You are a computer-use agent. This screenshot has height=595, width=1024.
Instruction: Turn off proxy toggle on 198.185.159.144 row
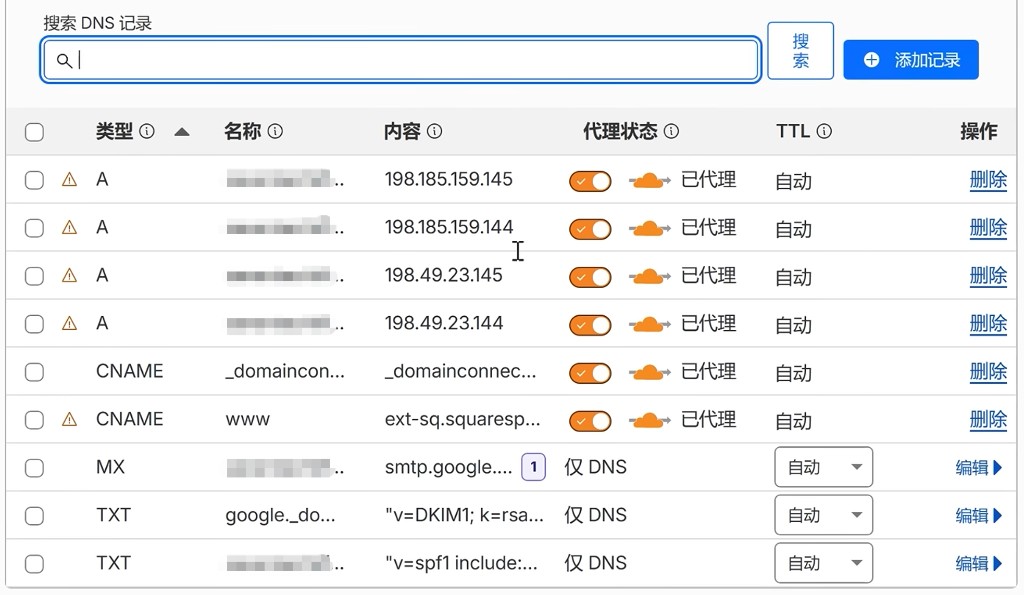tap(590, 229)
